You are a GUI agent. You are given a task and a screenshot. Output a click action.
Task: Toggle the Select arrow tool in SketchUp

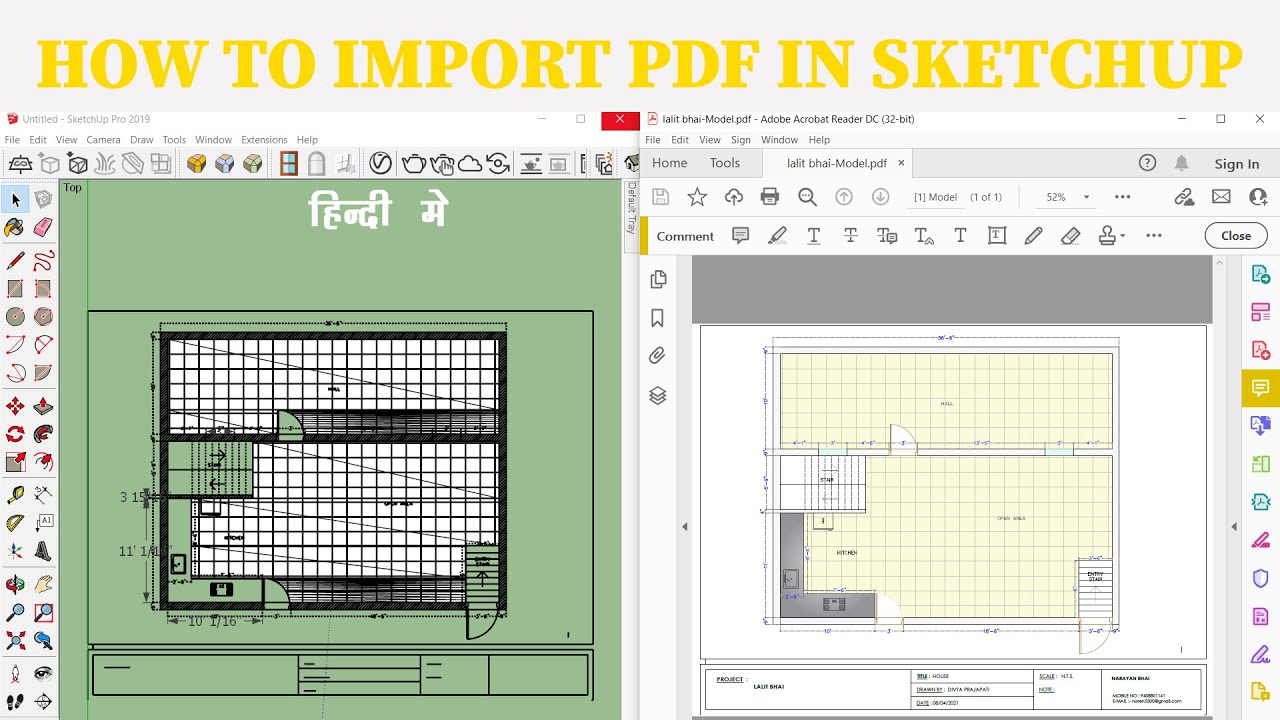pyautogui.click(x=15, y=200)
